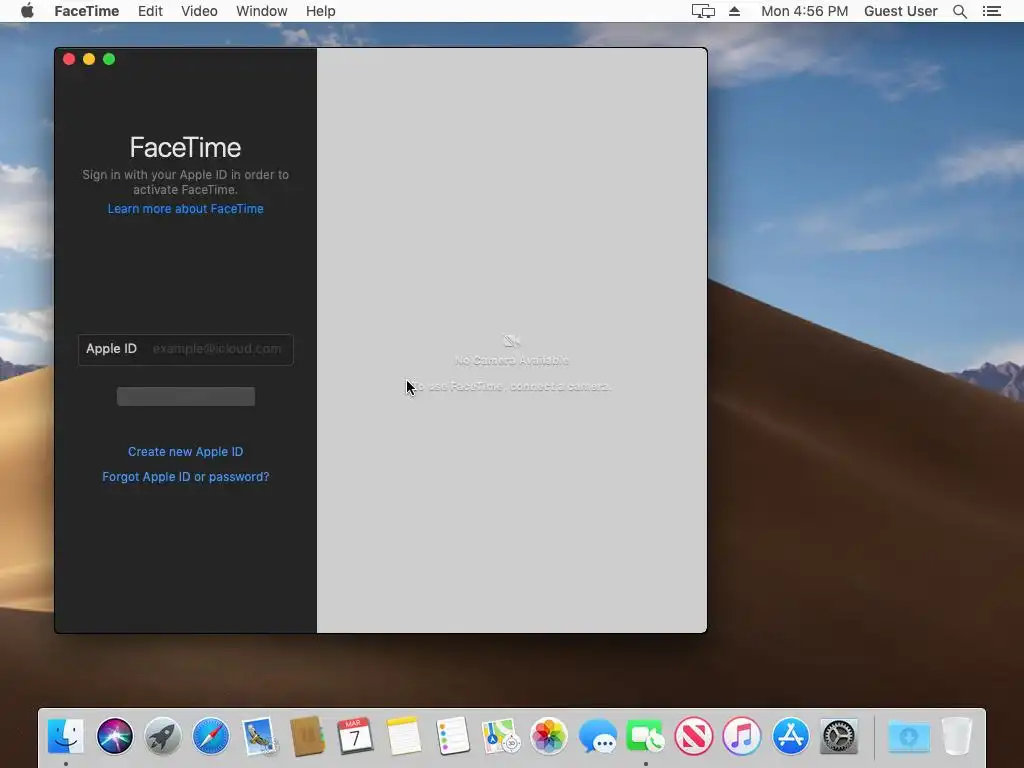Open the Photos pinwheel icon in Dock
Screen dimensions: 1024x768
549,736
